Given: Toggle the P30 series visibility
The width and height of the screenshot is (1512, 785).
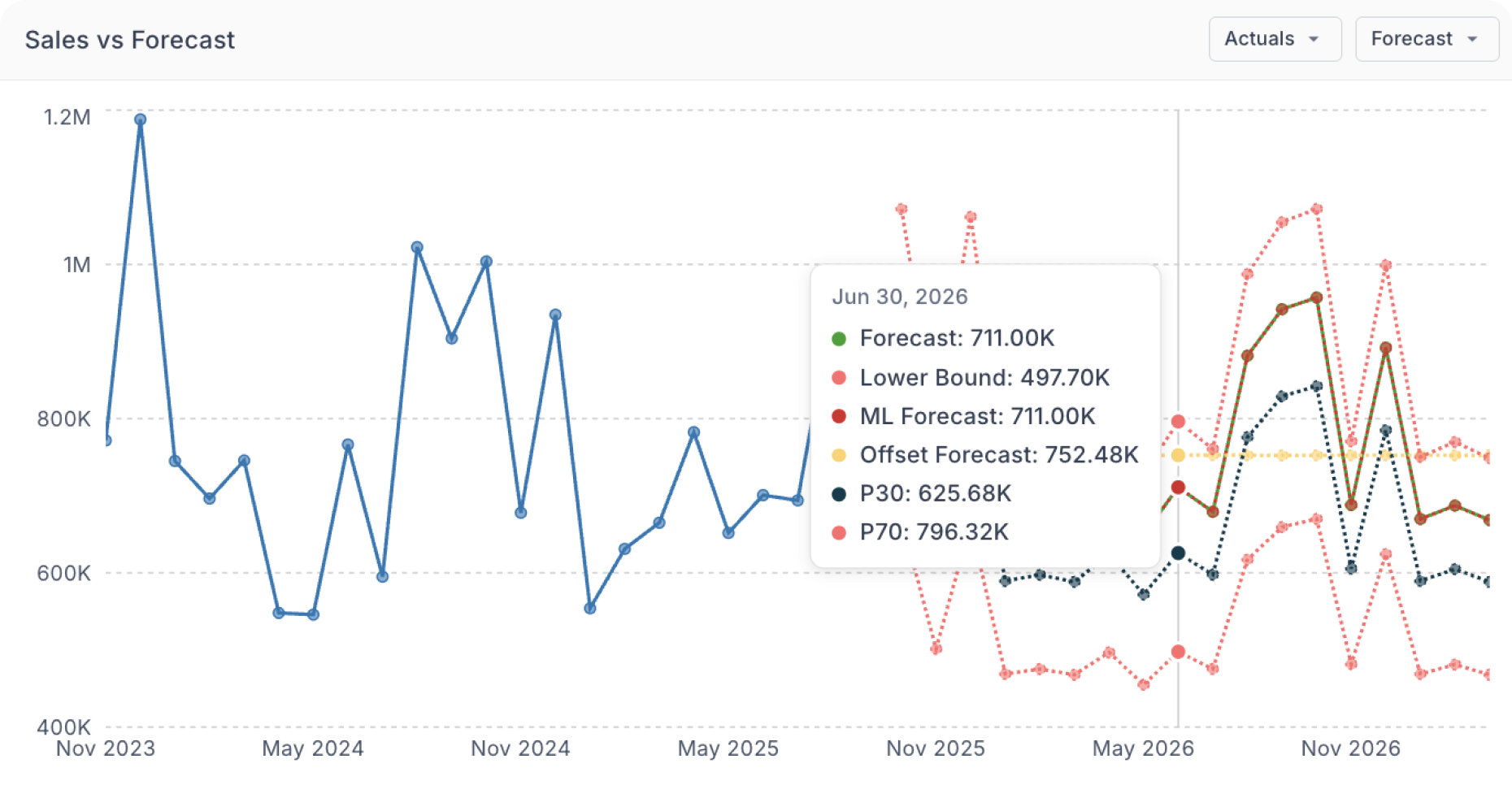Looking at the screenshot, I should click(934, 492).
